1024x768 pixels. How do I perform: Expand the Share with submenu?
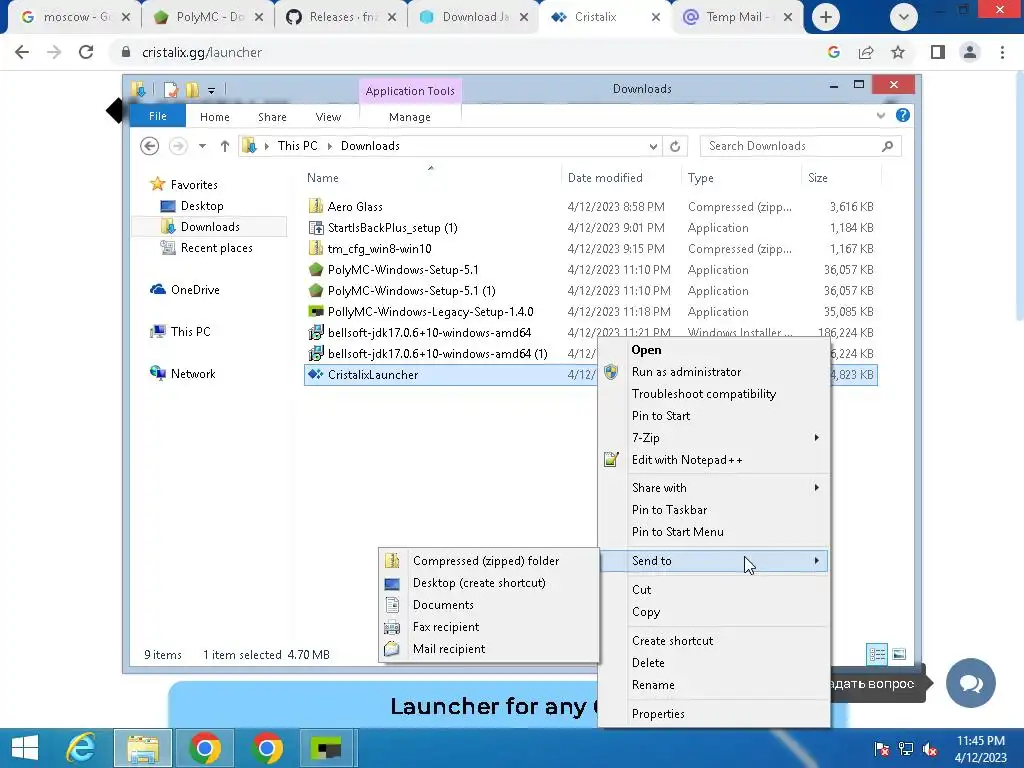714,487
